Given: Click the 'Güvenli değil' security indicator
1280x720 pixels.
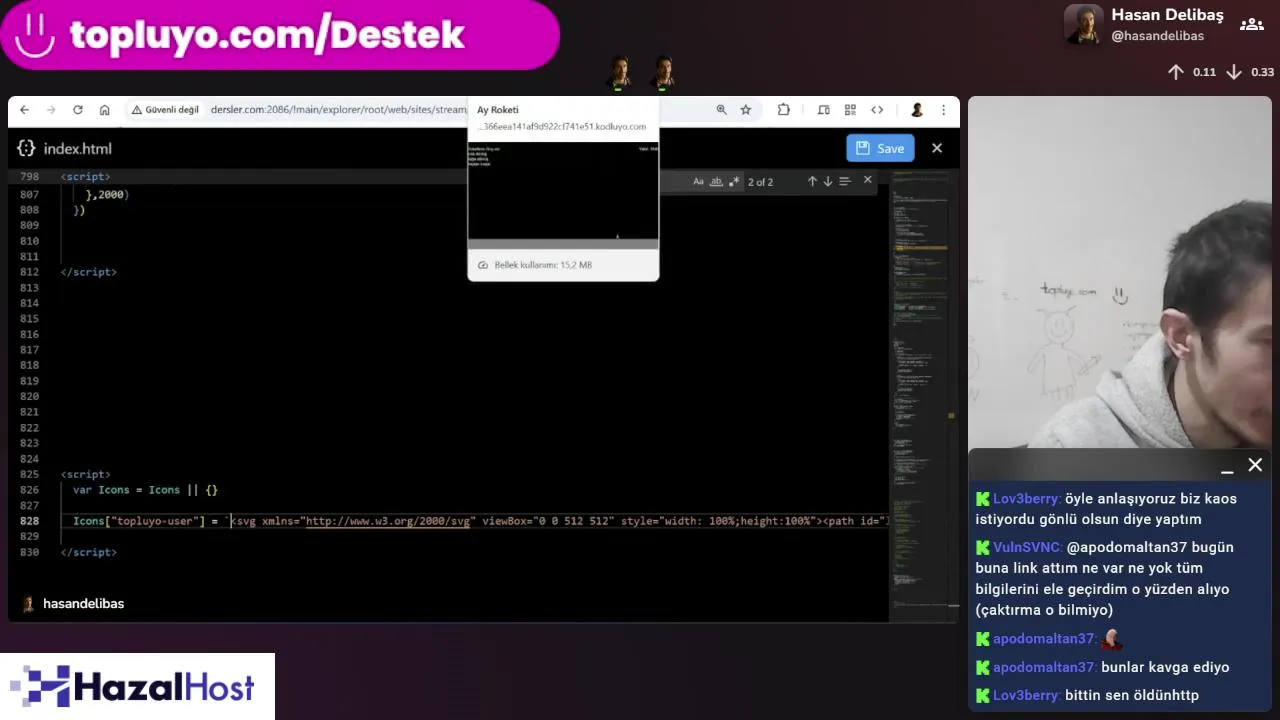Looking at the screenshot, I should [165, 110].
